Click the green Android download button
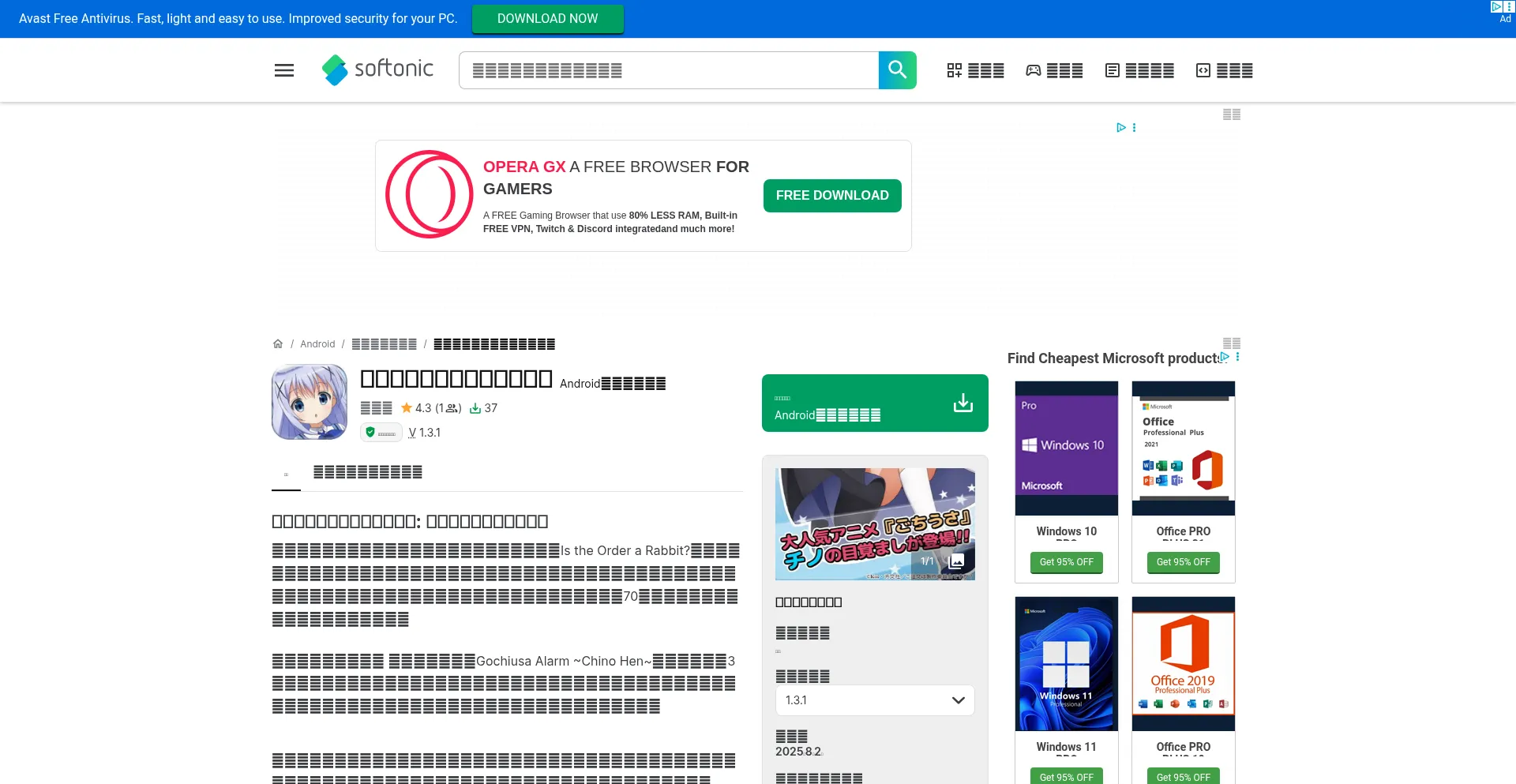The width and height of the screenshot is (1516, 784). click(x=874, y=403)
